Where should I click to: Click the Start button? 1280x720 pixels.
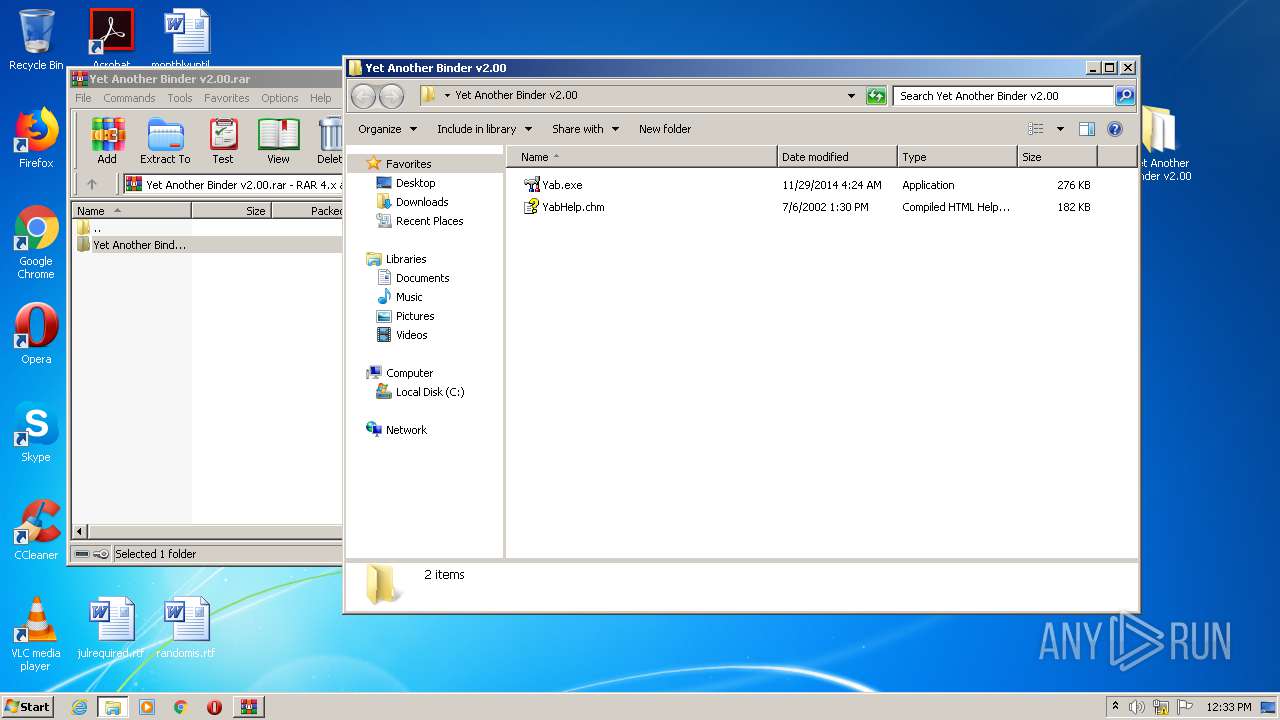(x=27, y=707)
